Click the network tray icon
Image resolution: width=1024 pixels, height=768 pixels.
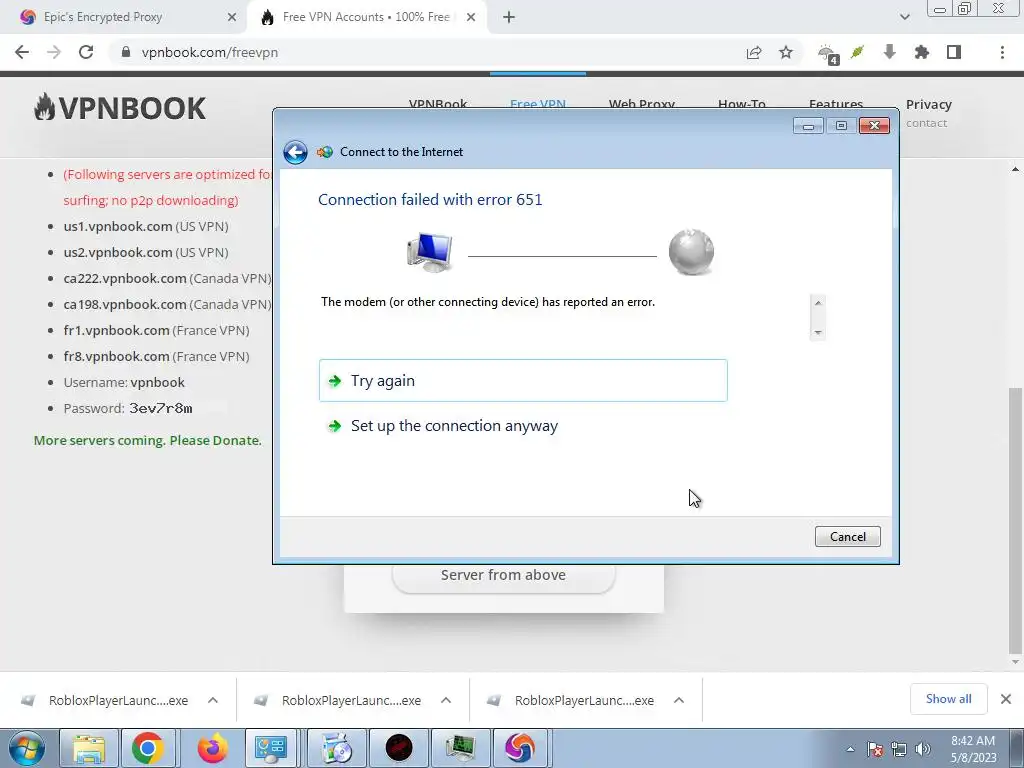899,749
